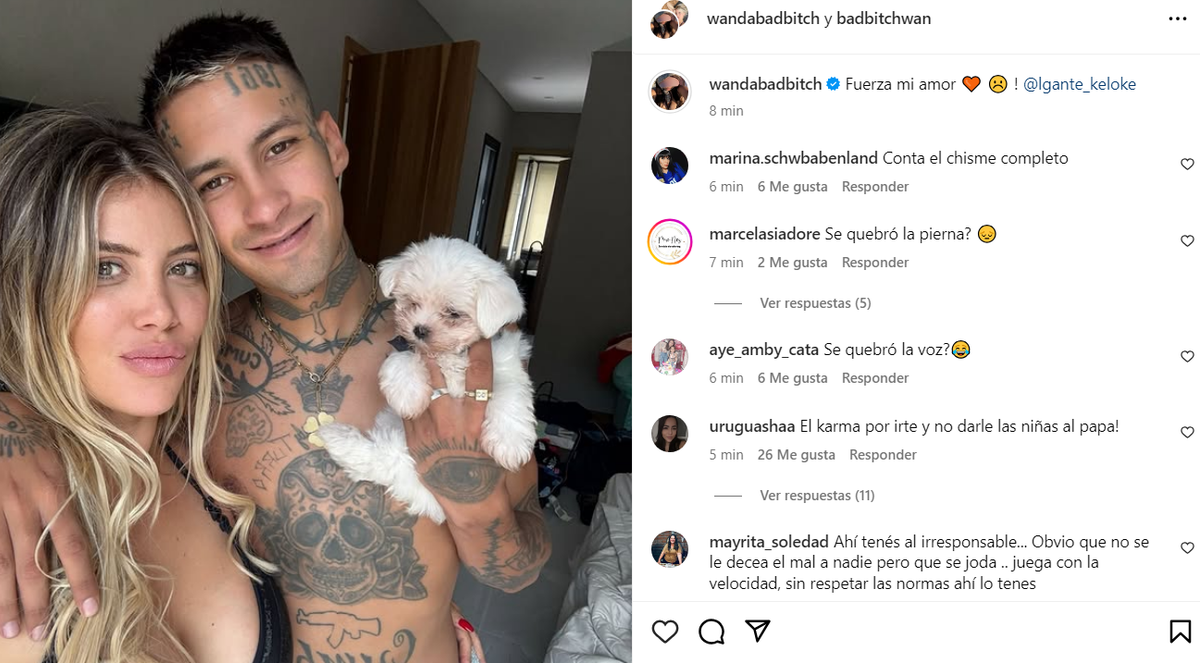Expand Ver respuestas (5) replies
The image size is (1200, 663).
(x=815, y=303)
